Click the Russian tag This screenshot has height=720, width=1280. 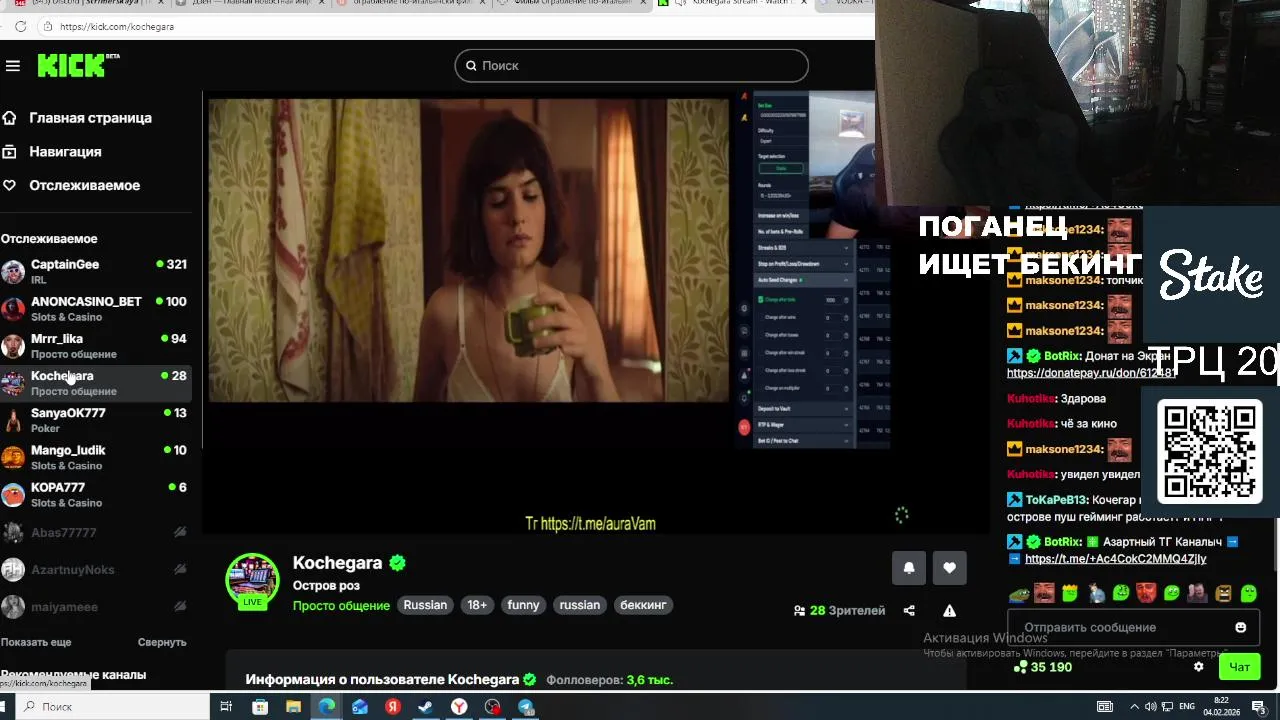point(425,605)
